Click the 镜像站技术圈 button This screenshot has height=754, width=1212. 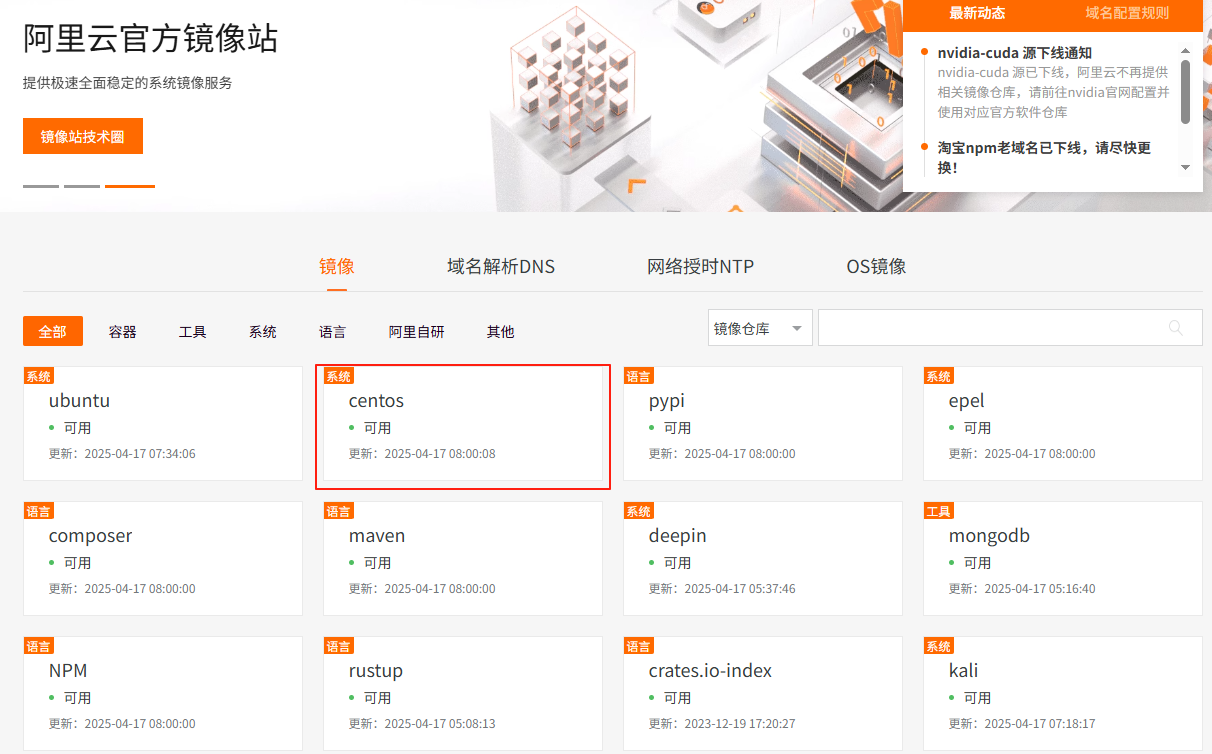click(83, 136)
